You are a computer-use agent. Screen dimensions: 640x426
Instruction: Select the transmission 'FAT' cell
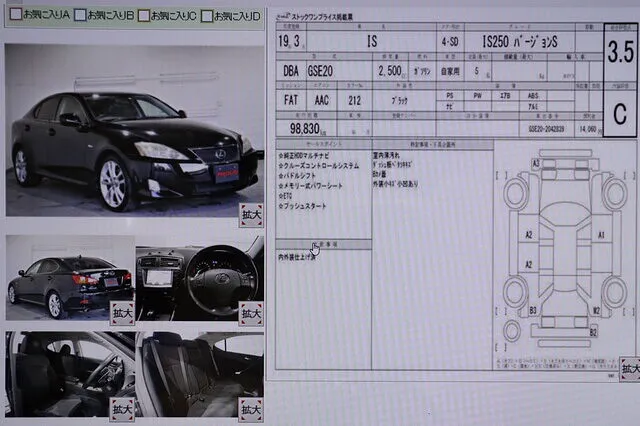click(x=291, y=100)
